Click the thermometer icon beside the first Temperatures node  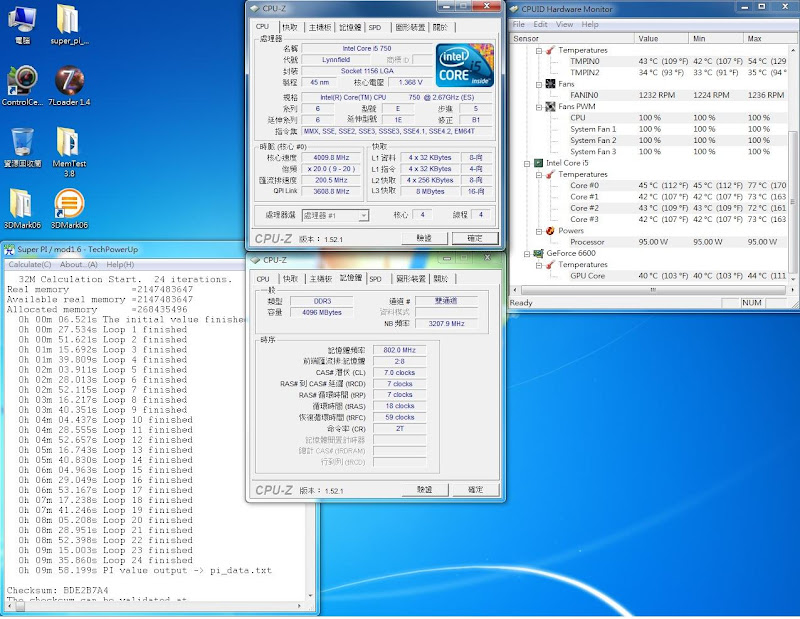[550, 50]
